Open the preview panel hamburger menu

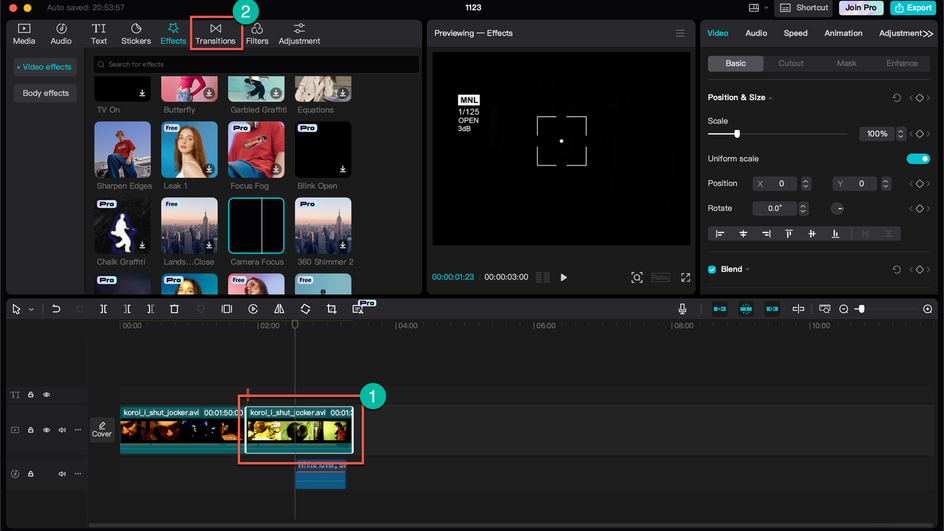click(680, 33)
